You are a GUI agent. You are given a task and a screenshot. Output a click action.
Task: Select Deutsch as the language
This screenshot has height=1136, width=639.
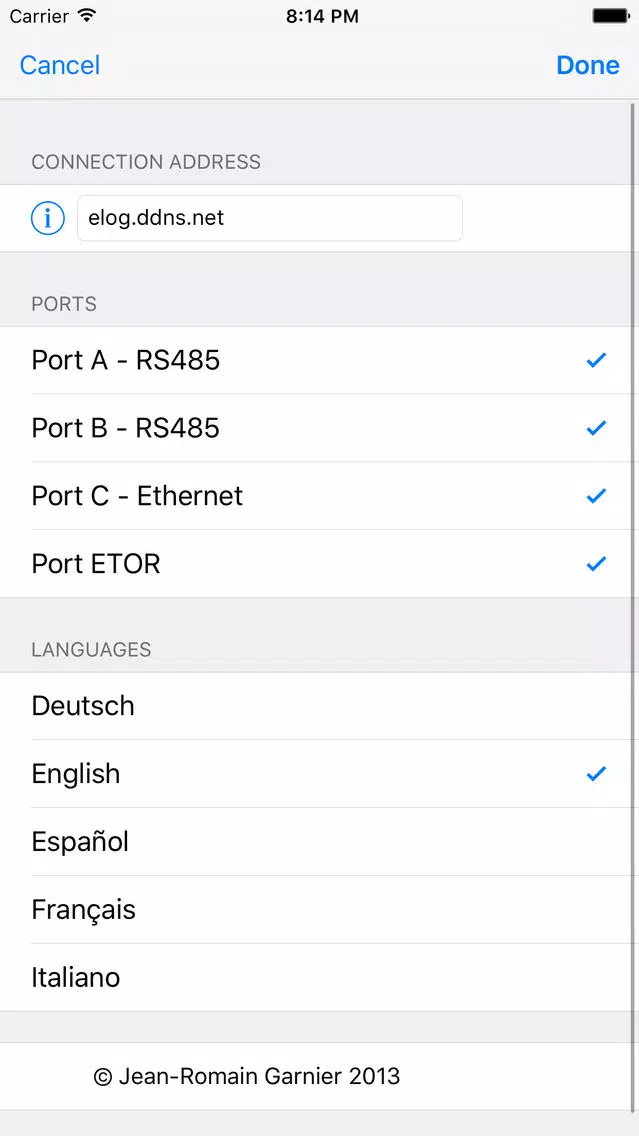click(320, 706)
